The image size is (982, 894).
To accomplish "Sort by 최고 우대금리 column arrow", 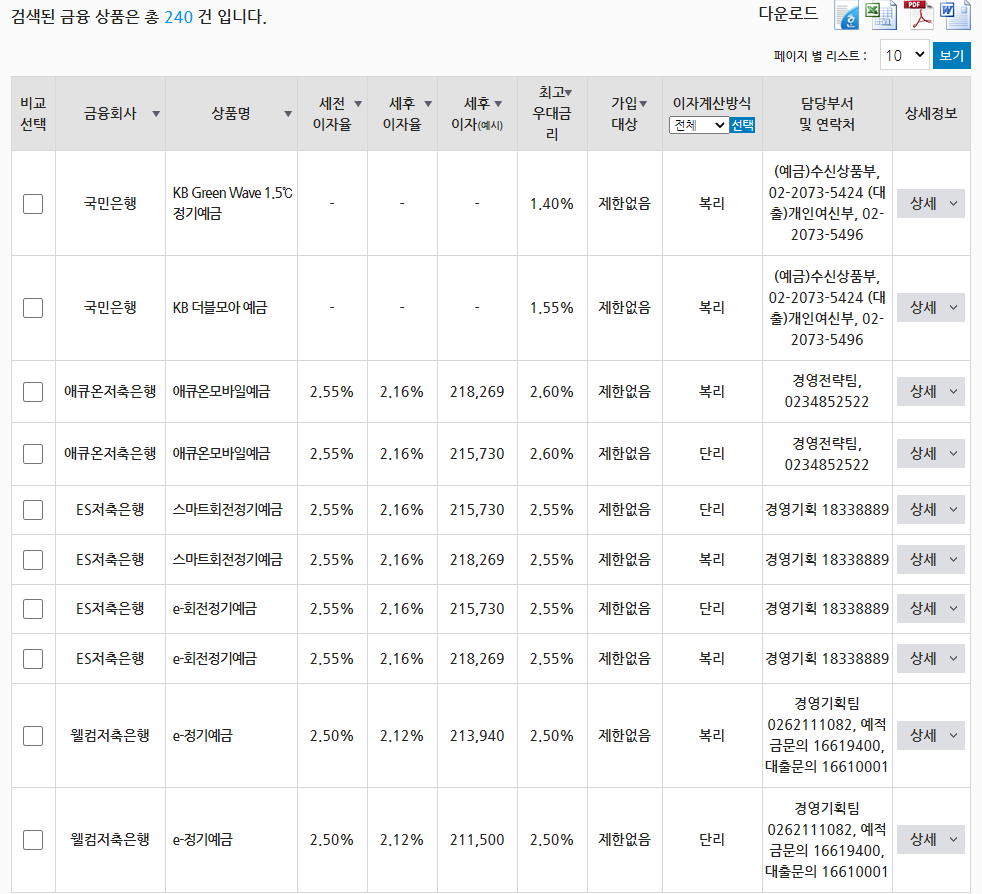I will (569, 93).
